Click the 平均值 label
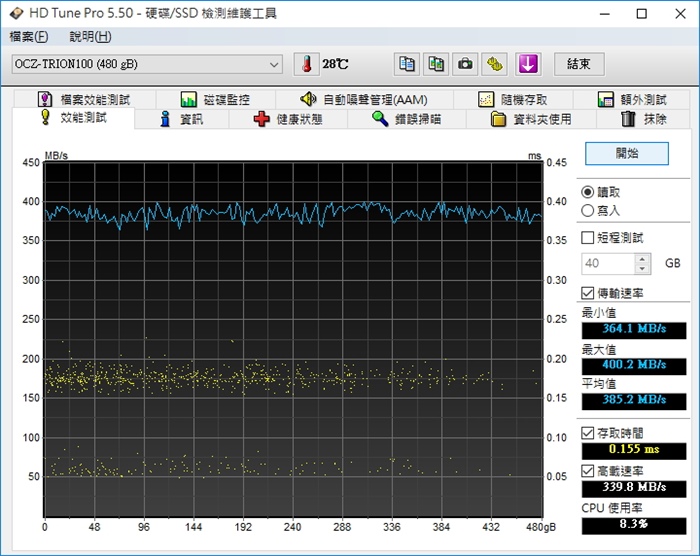The image size is (700, 556). (599, 384)
